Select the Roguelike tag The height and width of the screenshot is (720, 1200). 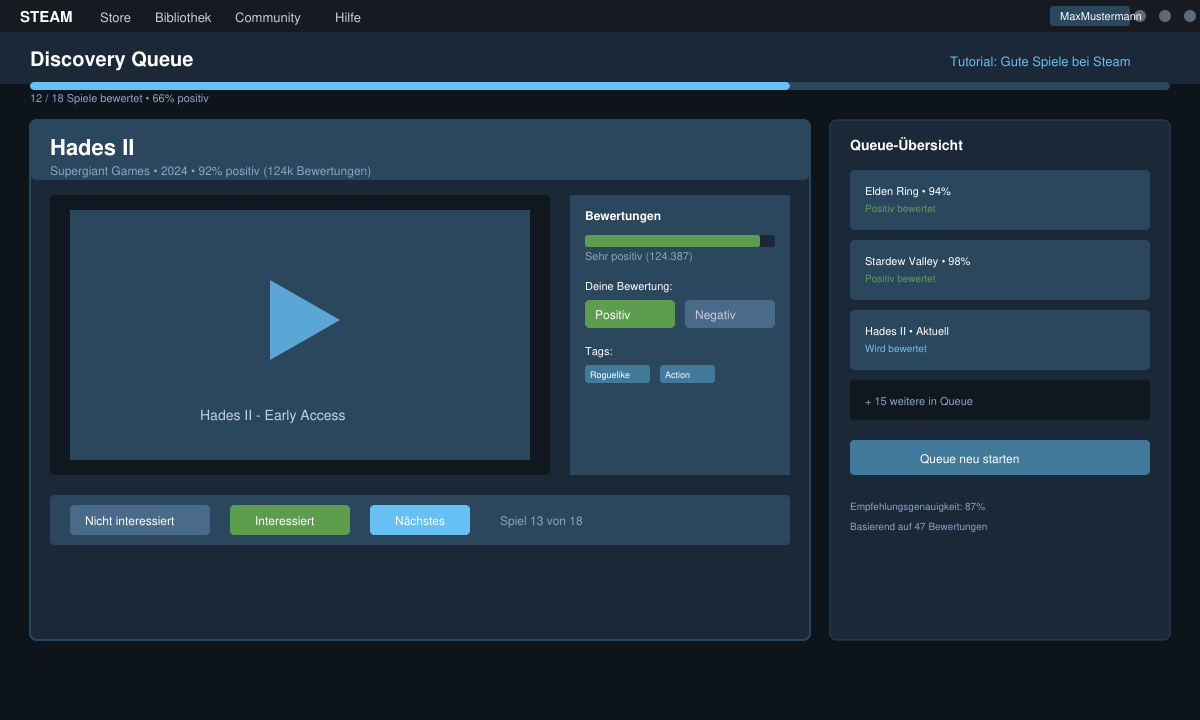pyautogui.click(x=617, y=374)
